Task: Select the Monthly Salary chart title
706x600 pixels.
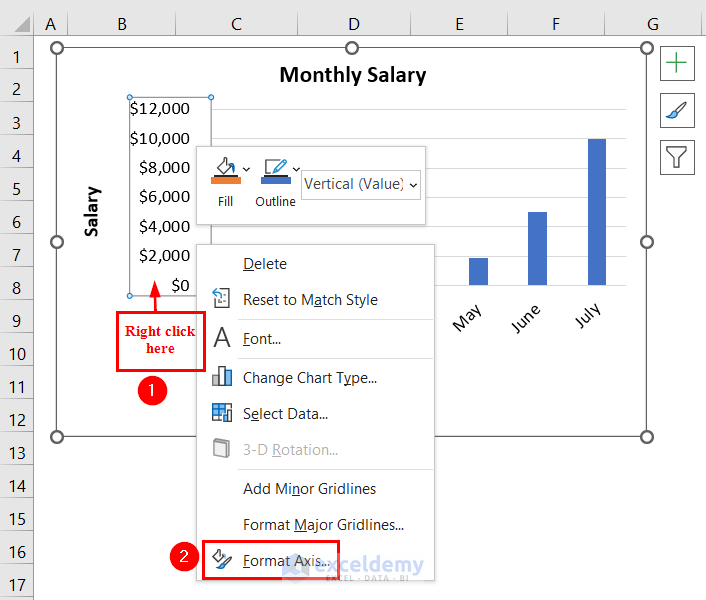Action: (353, 75)
